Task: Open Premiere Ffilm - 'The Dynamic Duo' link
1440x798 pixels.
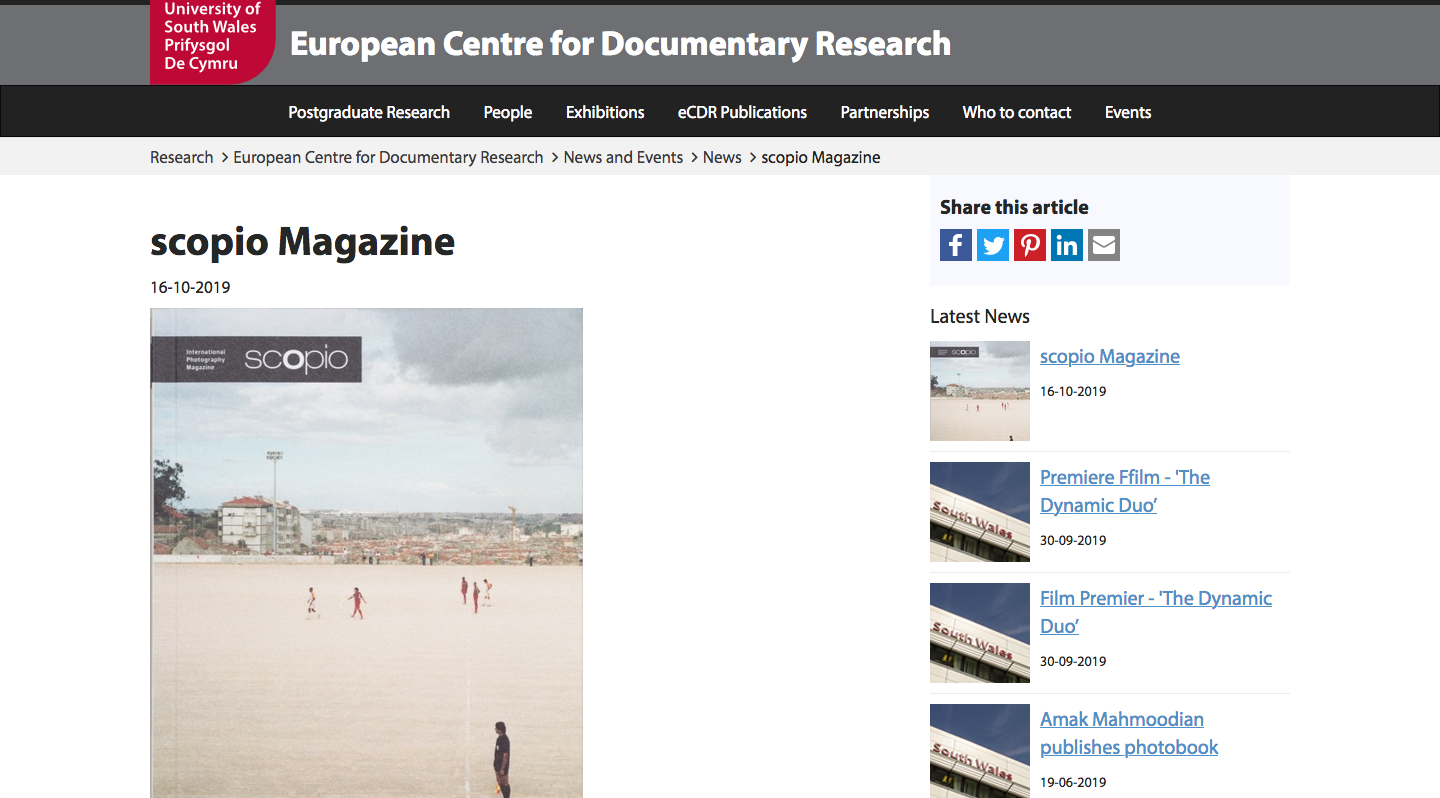Action: point(1125,491)
